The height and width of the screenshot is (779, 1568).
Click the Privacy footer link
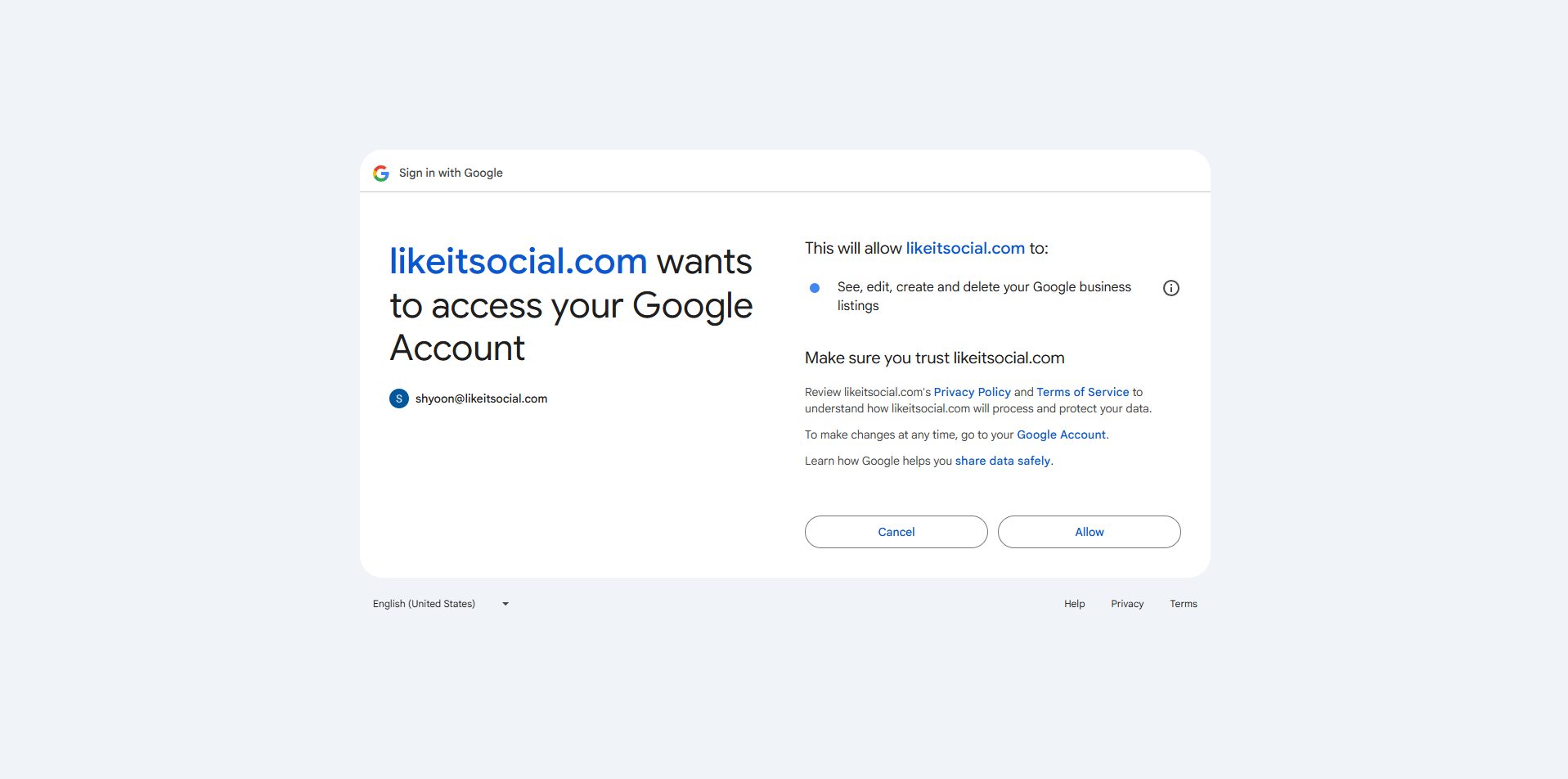click(1127, 604)
